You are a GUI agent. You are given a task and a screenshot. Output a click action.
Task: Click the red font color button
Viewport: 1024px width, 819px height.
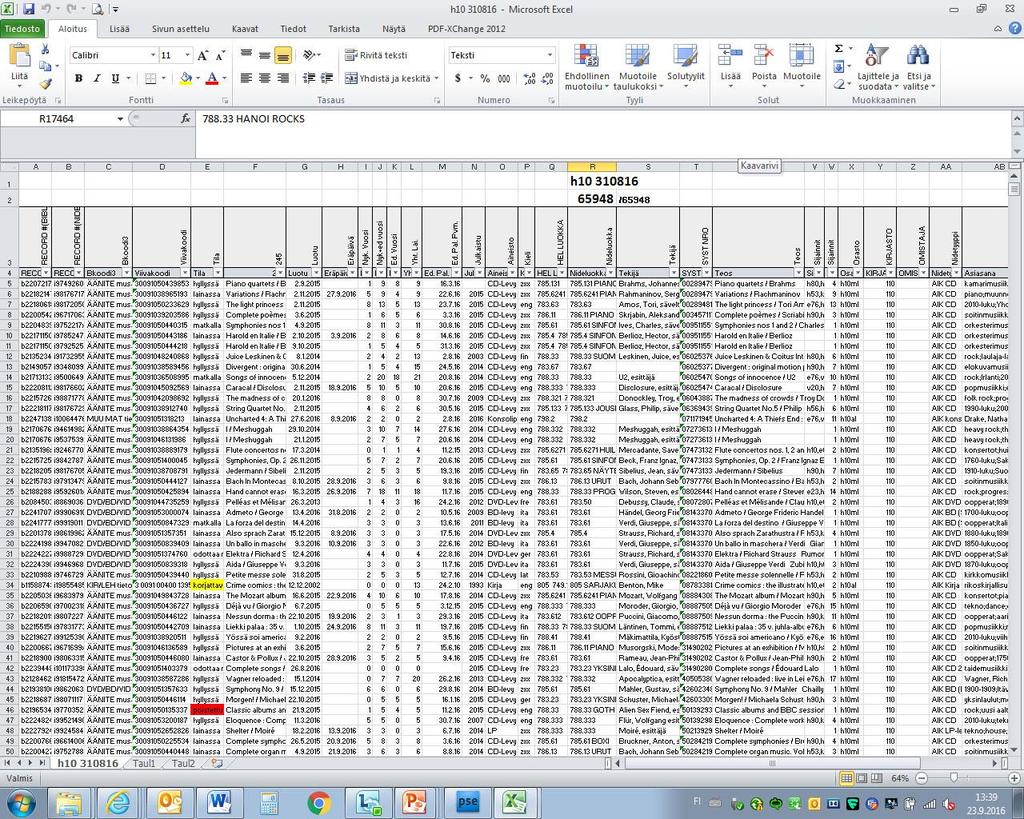(x=212, y=78)
